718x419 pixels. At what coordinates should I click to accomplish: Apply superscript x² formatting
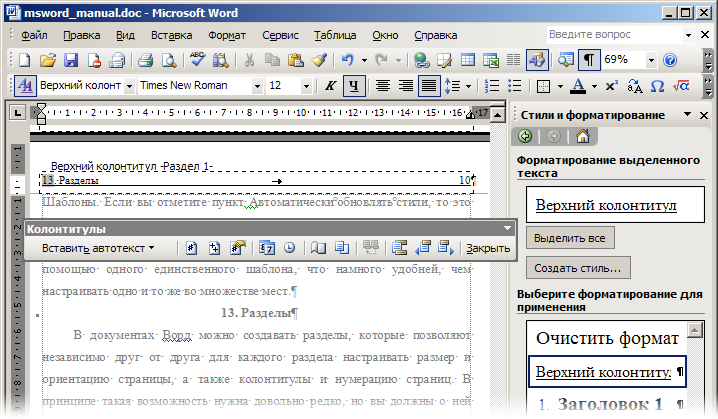tap(611, 86)
